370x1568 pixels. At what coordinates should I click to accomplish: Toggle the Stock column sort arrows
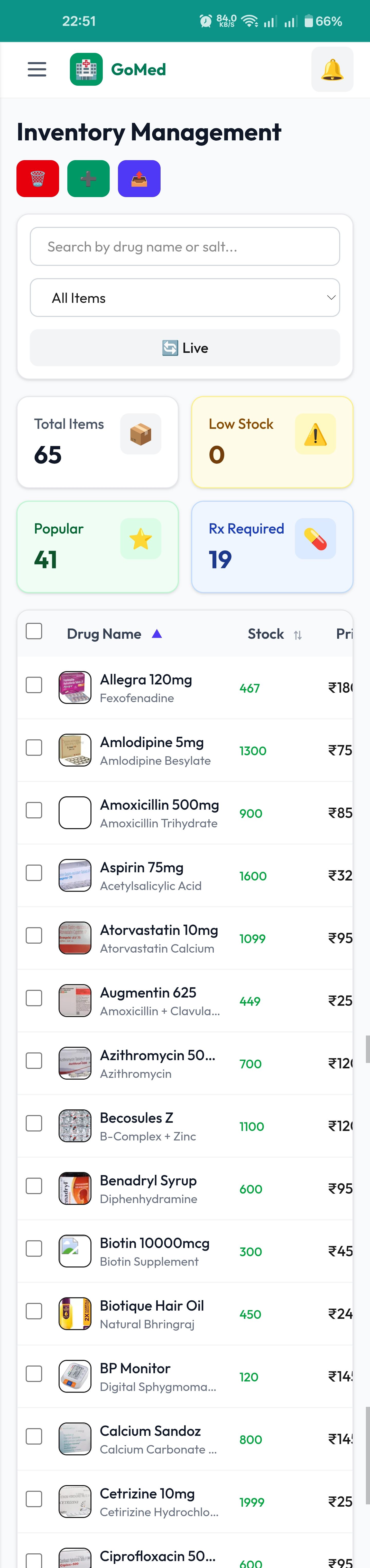click(298, 635)
